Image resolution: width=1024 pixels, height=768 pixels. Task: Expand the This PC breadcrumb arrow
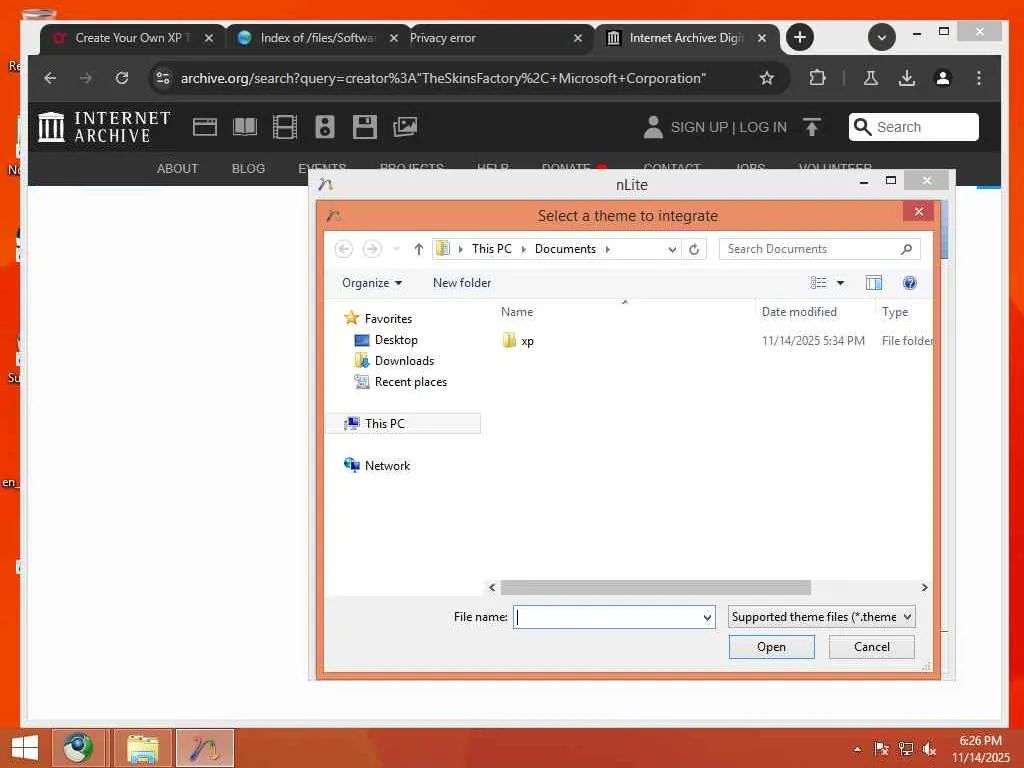coord(523,249)
